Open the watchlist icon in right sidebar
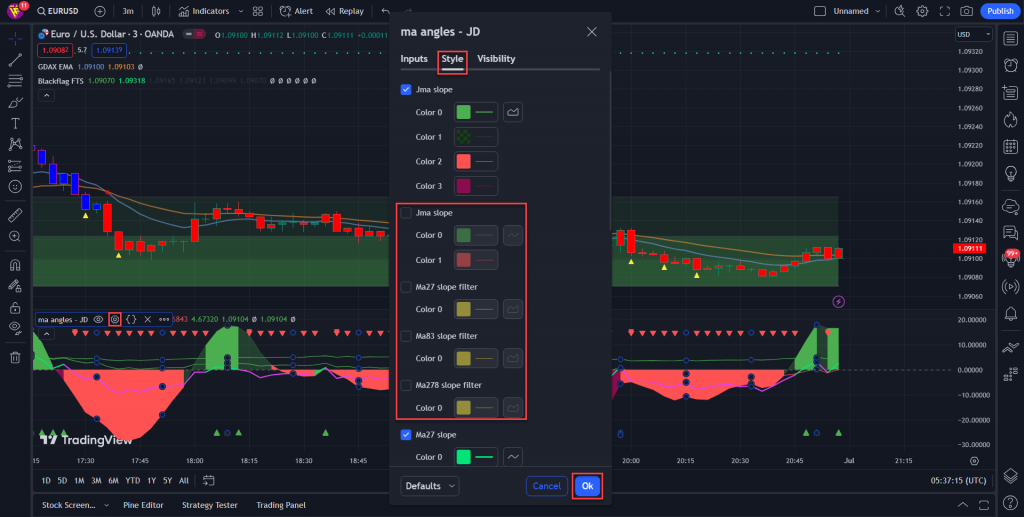The width and height of the screenshot is (1024, 517). coord(1010,38)
